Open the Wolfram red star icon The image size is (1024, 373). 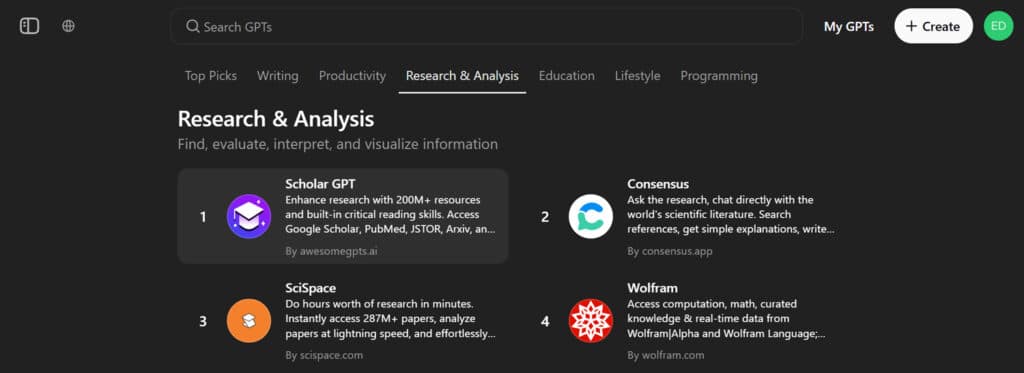click(591, 321)
